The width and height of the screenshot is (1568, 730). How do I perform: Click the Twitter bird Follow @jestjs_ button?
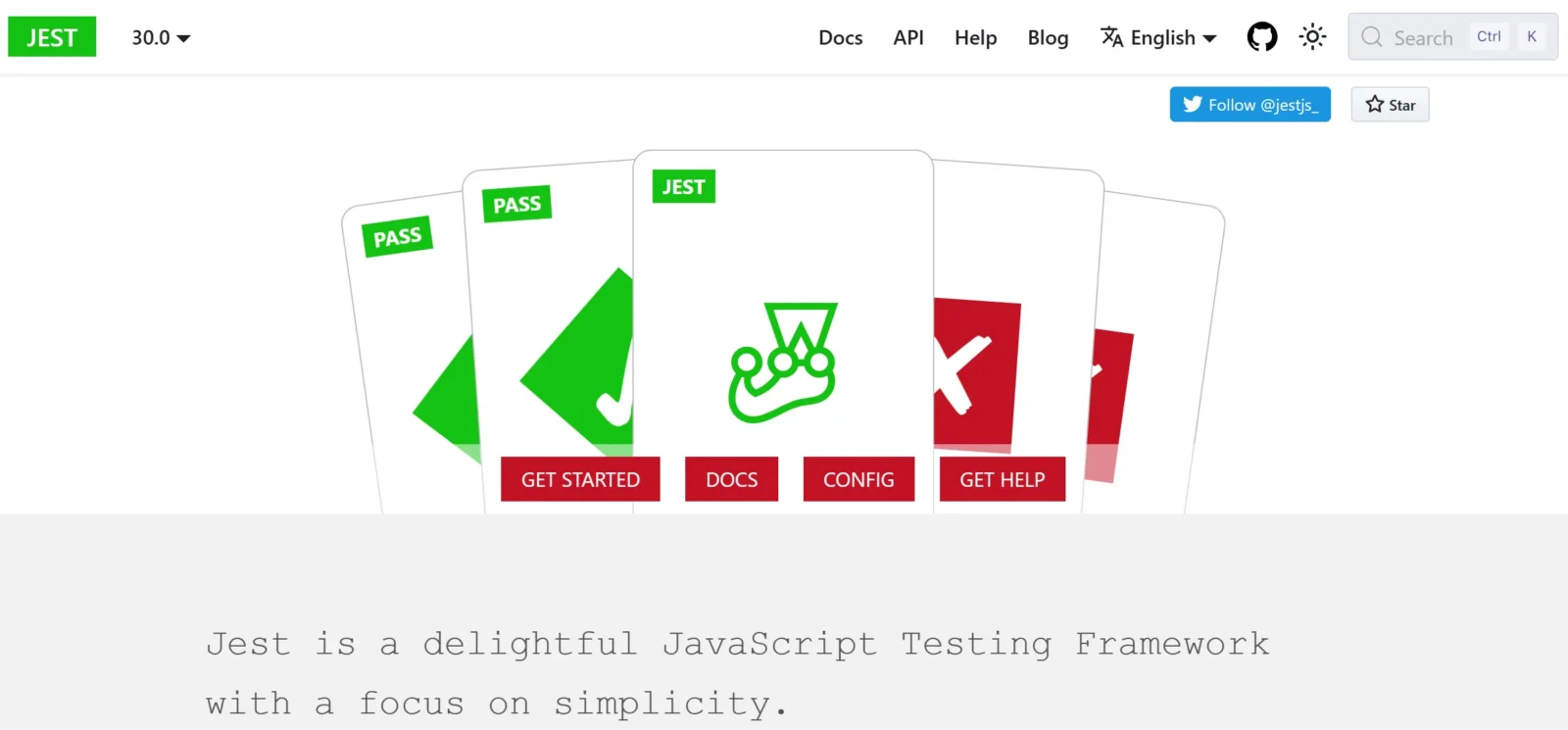click(x=1249, y=105)
